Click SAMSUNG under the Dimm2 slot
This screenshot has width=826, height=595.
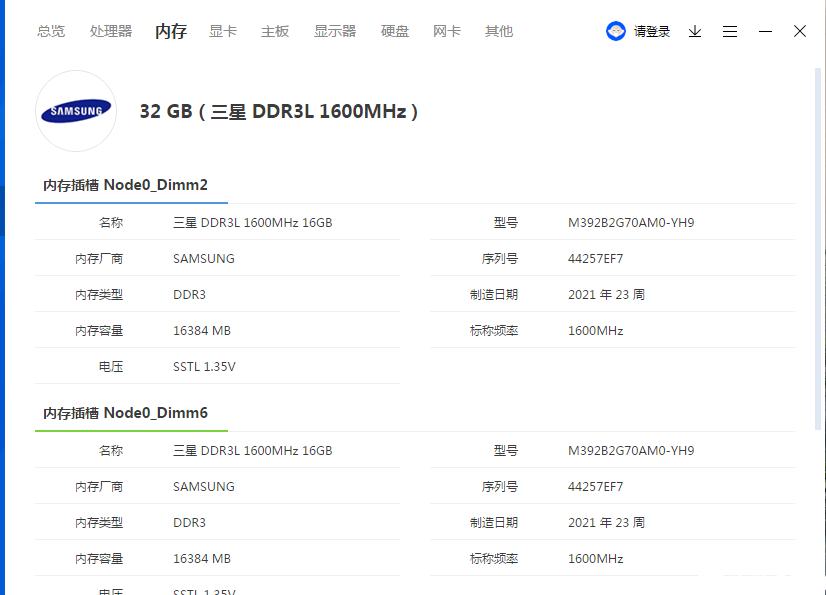[204, 259]
